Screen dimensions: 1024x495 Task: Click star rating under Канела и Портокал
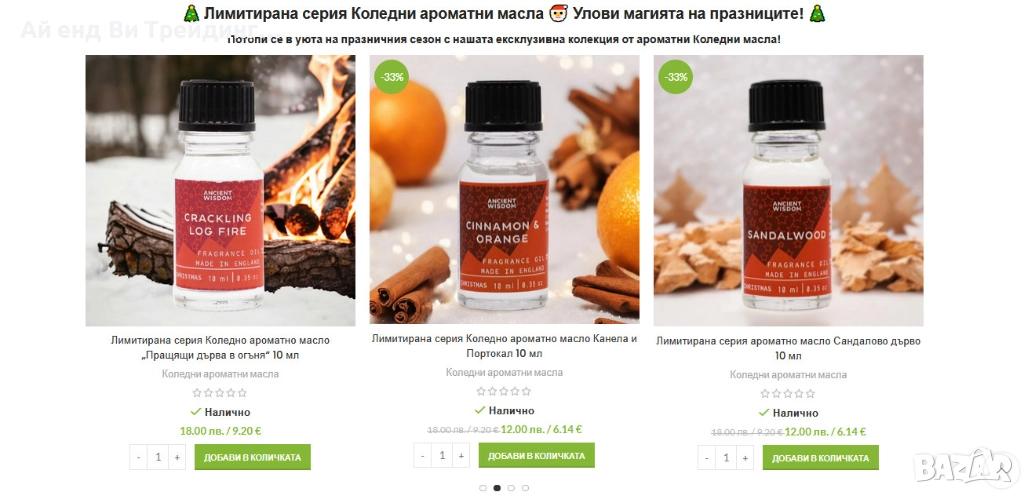pyautogui.click(x=504, y=392)
